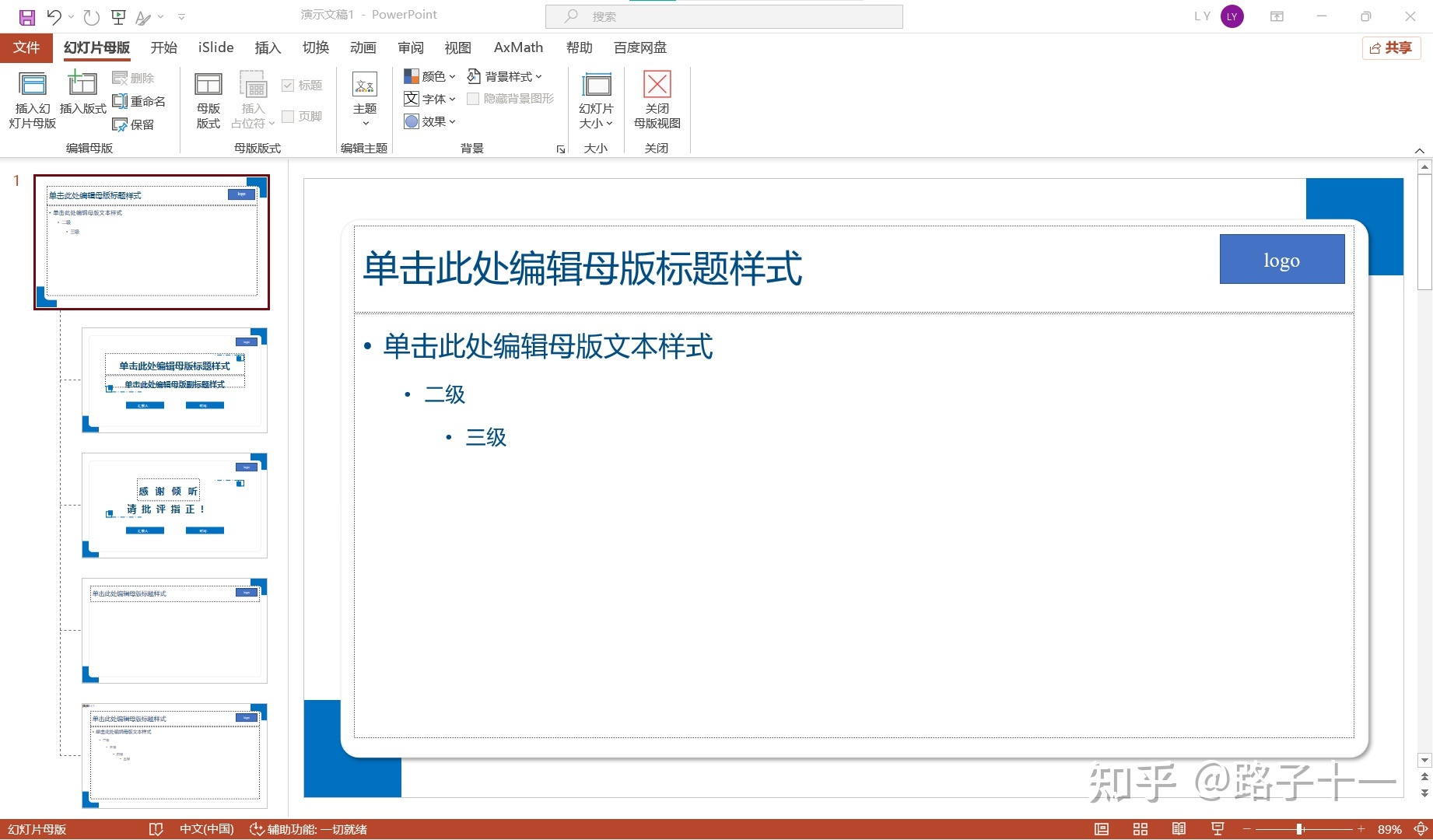Viewport: 1433px width, 840px height.
Task: Open Slide Size (幻灯片大小) dropdown
Action: [596, 100]
